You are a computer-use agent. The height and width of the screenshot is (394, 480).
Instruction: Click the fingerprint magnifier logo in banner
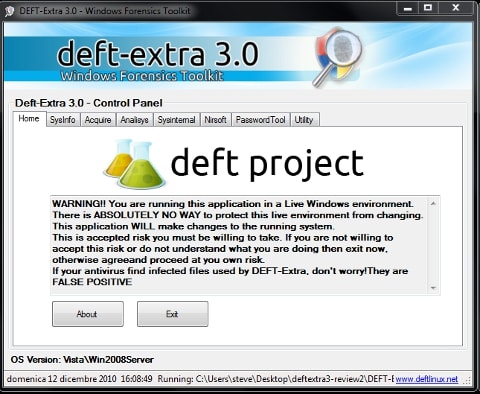(x=338, y=57)
